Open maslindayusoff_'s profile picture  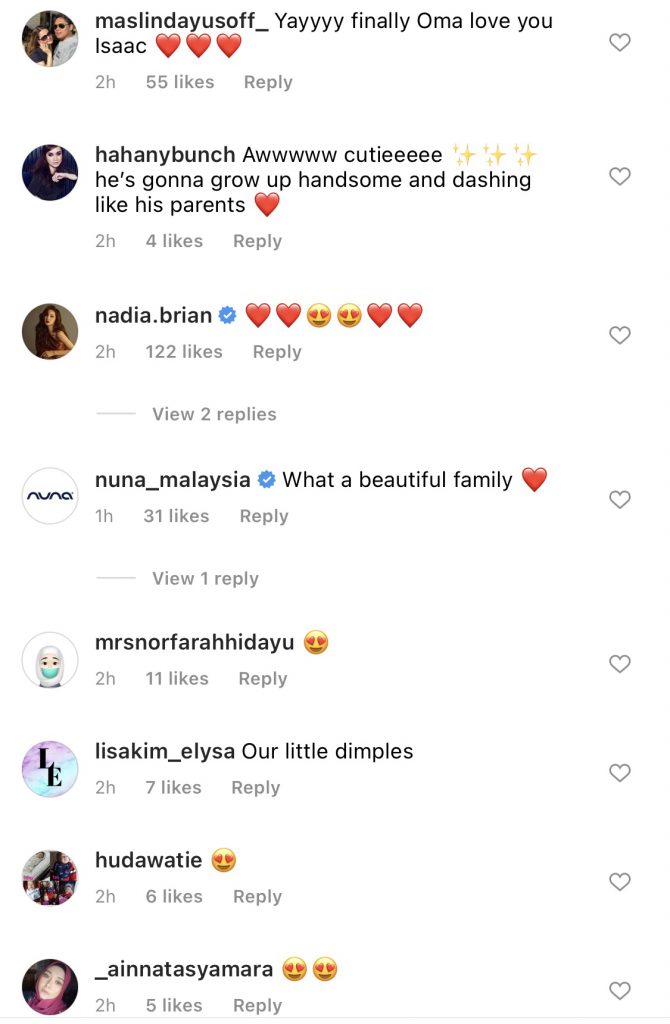click(50, 42)
